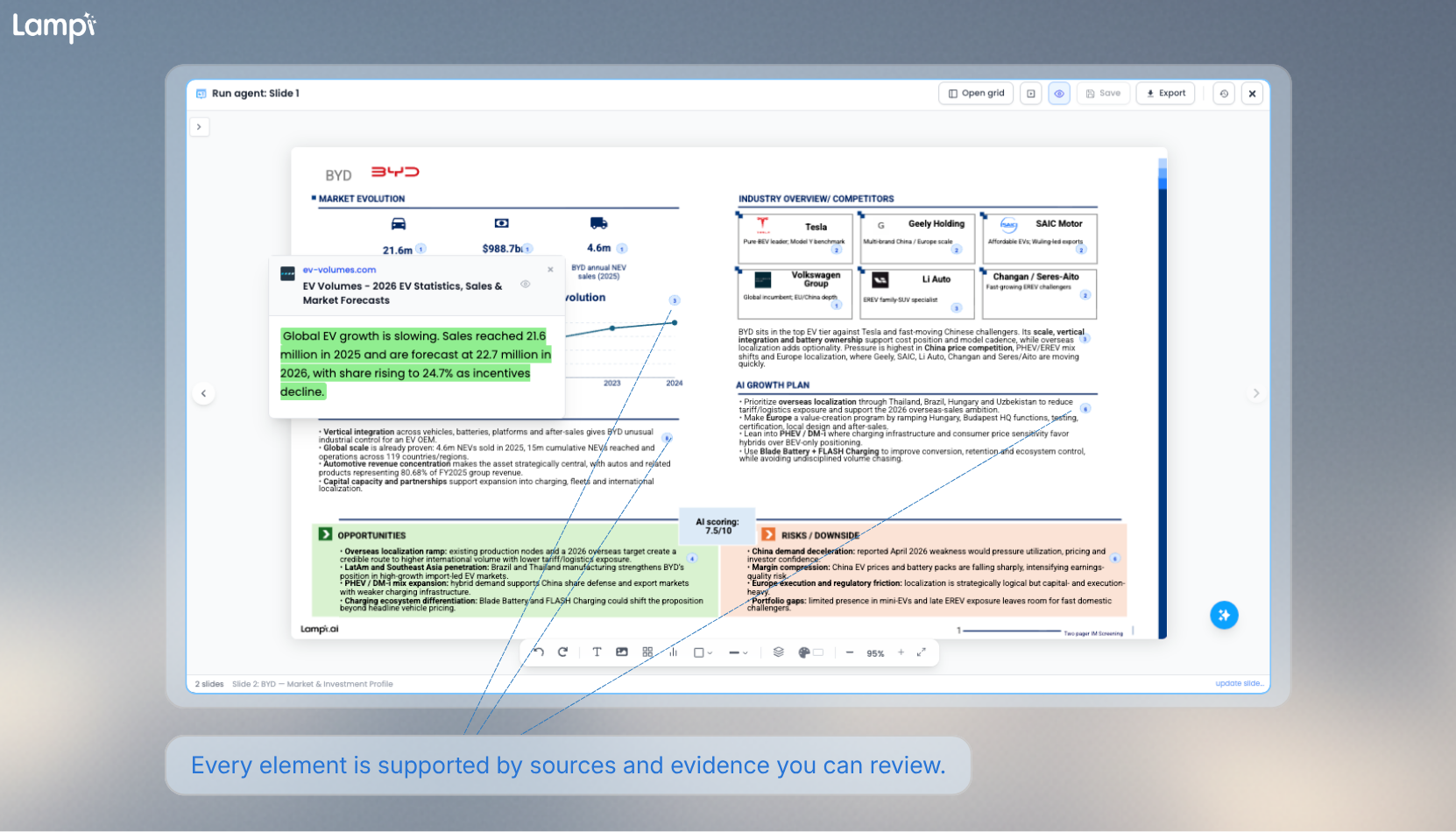Expand the left sidebar with the chevron

(200, 127)
